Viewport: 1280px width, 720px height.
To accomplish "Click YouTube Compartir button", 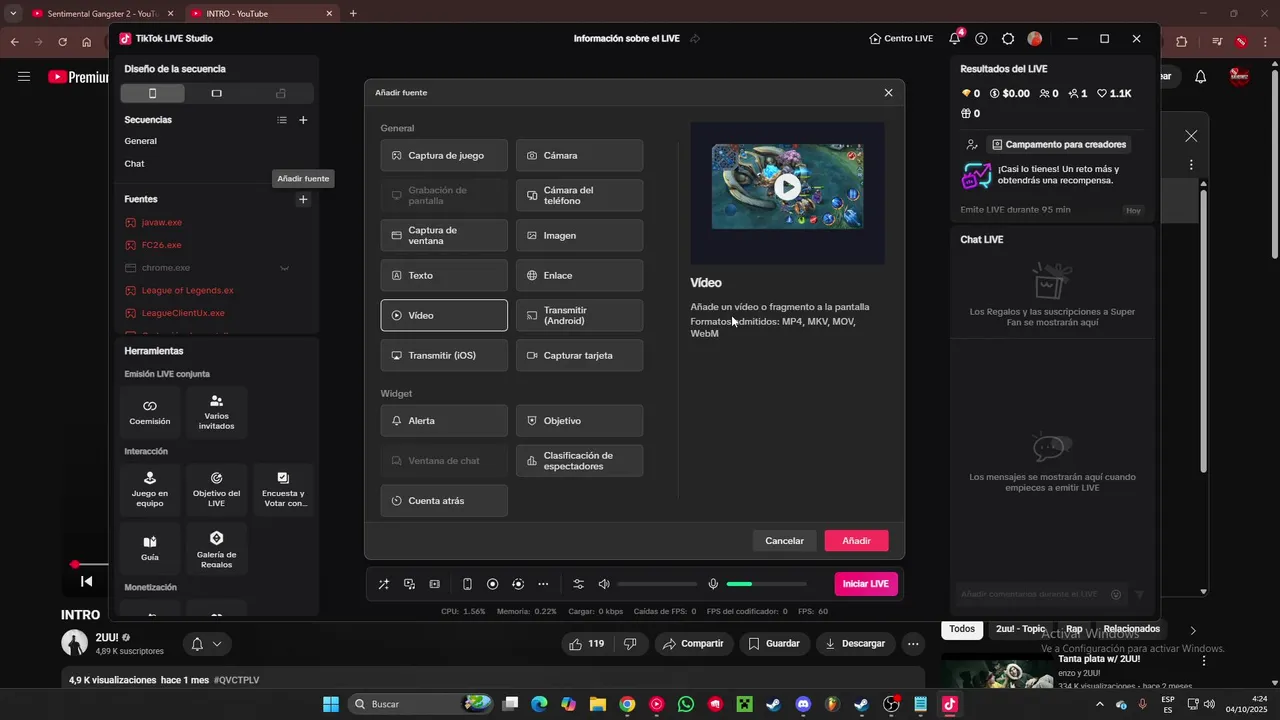I will tap(694, 643).
